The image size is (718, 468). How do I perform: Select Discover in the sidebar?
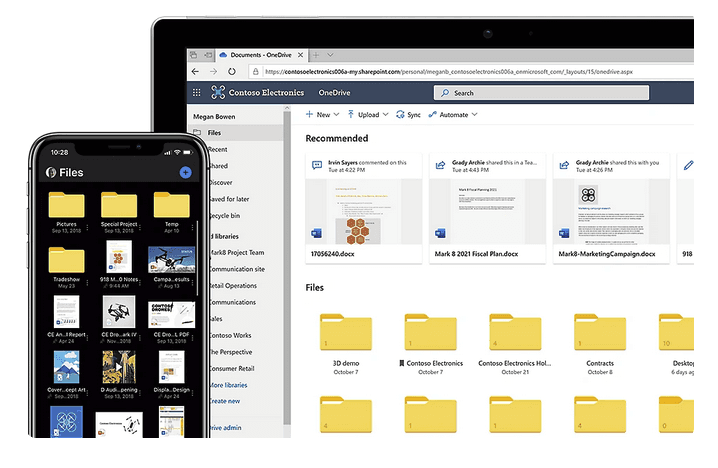(221, 182)
